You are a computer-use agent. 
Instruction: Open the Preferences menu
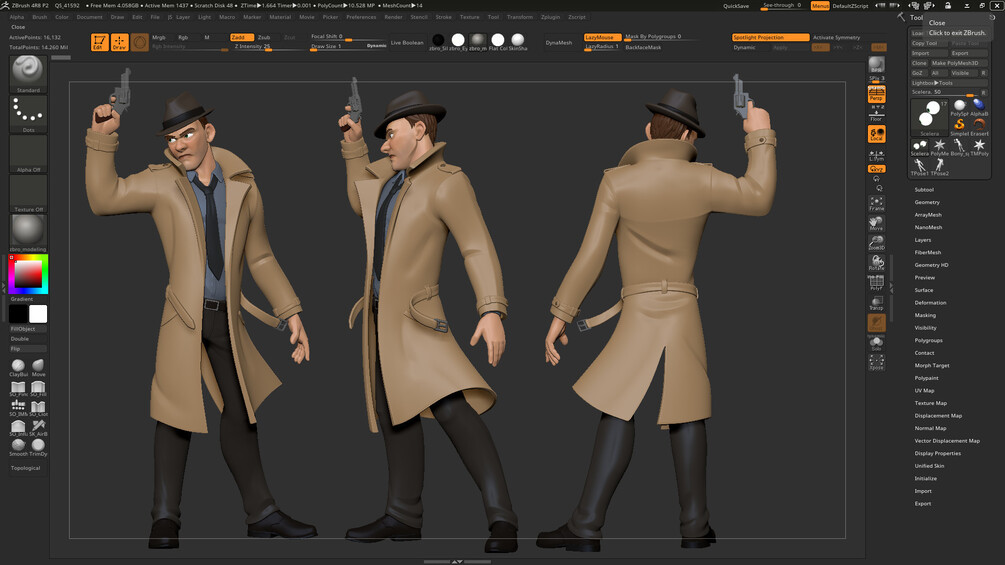pos(361,17)
